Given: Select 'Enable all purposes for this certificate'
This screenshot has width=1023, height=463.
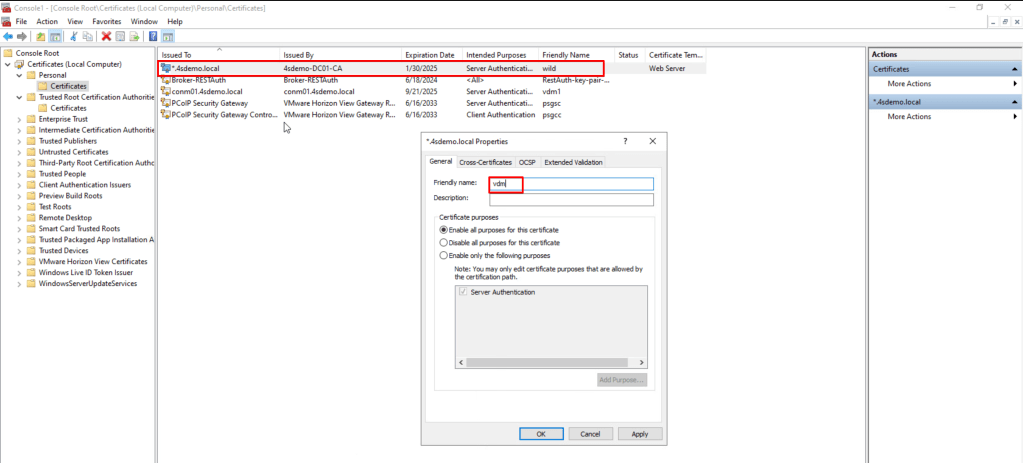Looking at the screenshot, I should click(445, 230).
